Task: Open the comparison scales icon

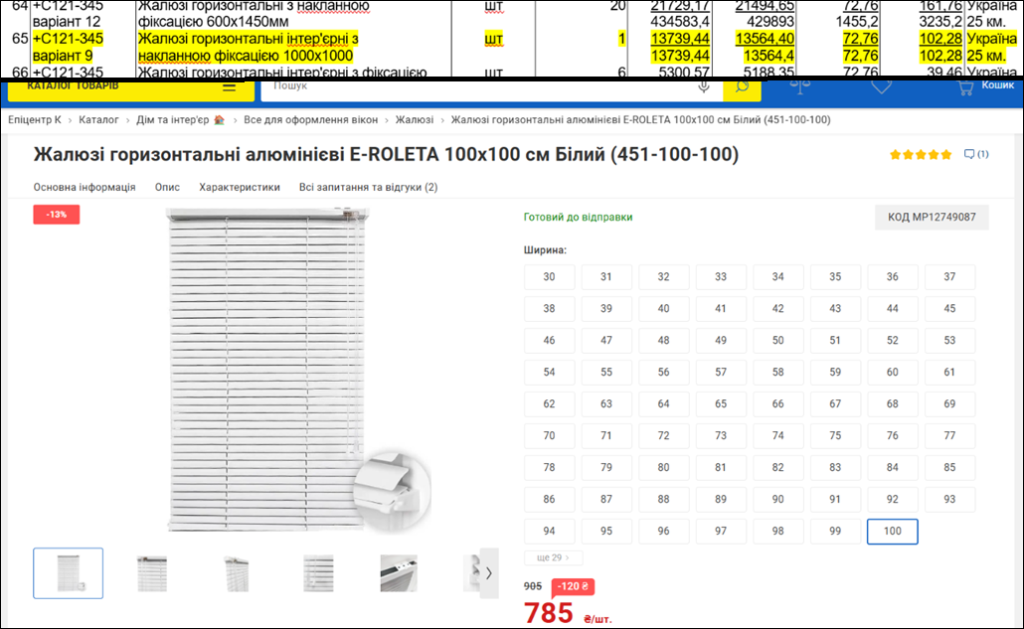Action: [x=800, y=86]
